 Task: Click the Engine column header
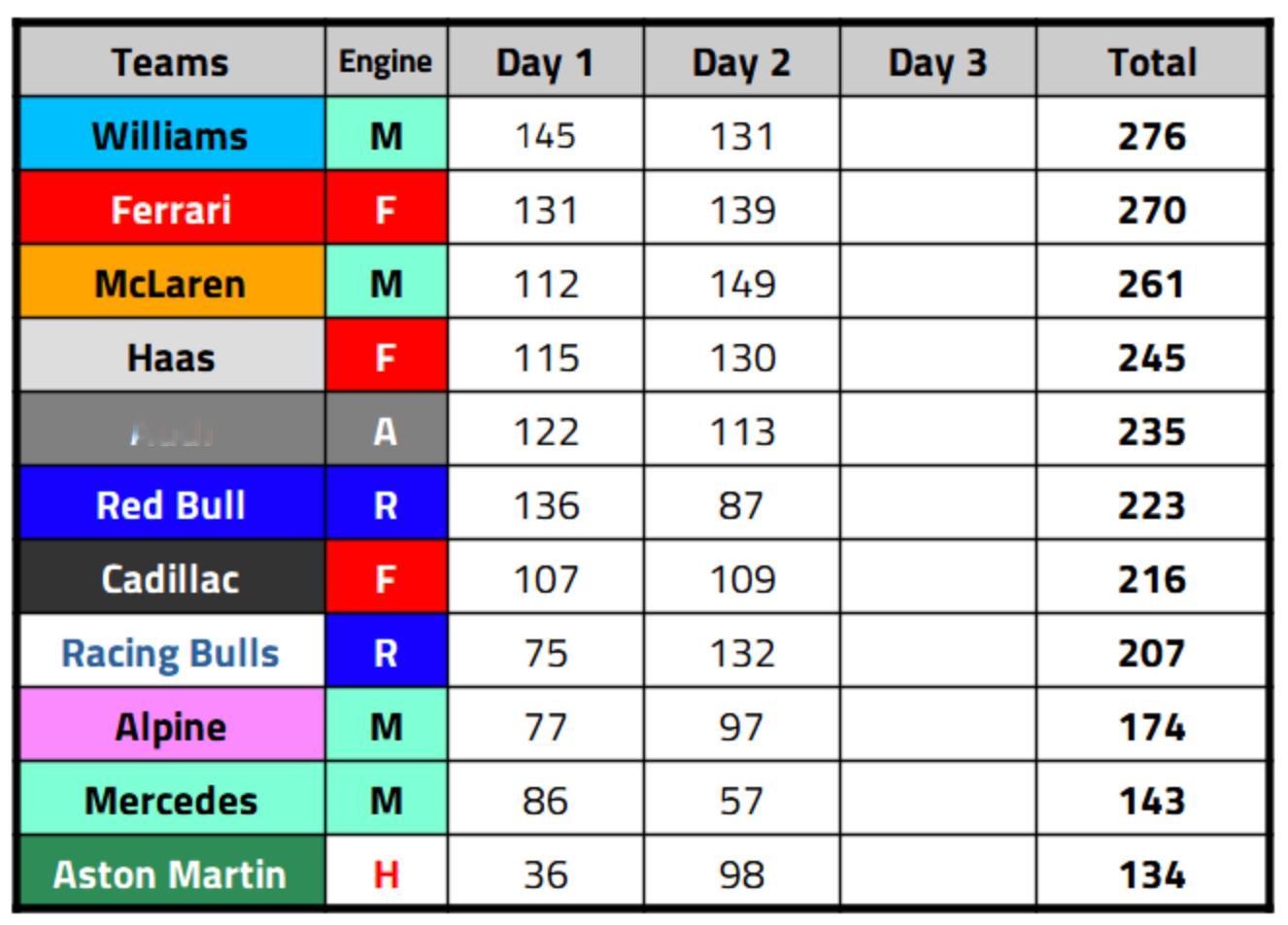pyautogui.click(x=386, y=63)
